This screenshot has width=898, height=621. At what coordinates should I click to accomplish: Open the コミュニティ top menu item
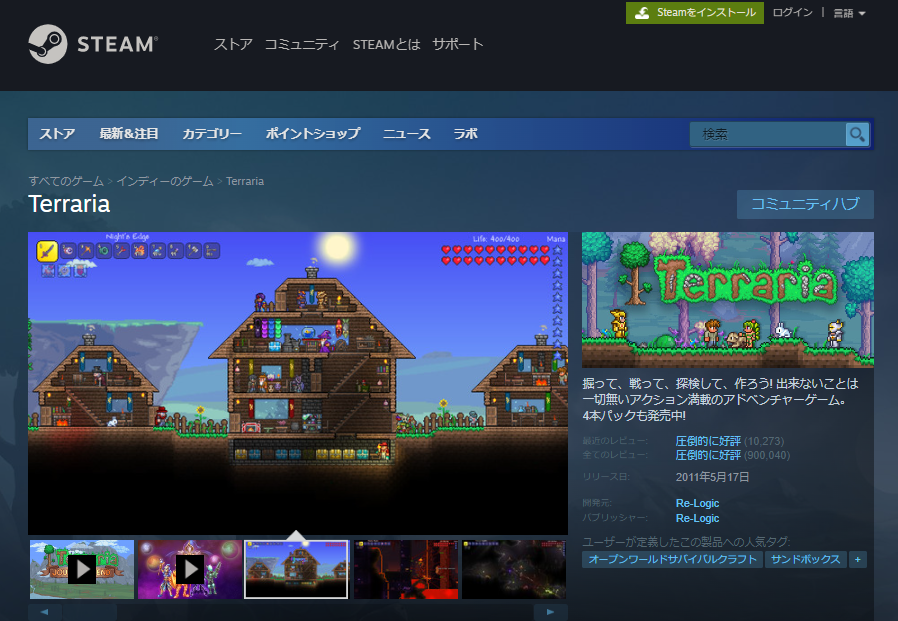301,44
